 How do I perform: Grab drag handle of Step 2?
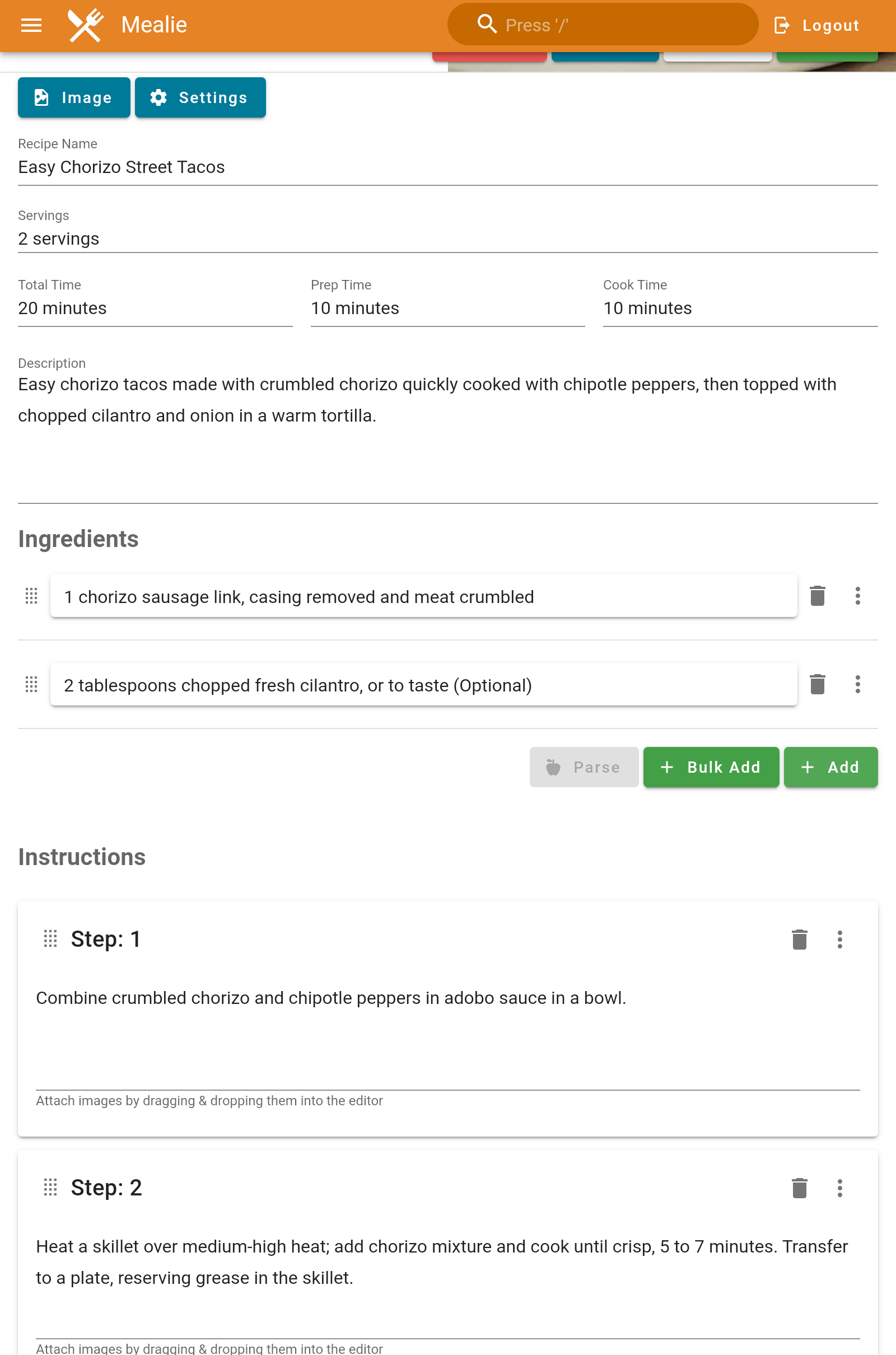50,1188
